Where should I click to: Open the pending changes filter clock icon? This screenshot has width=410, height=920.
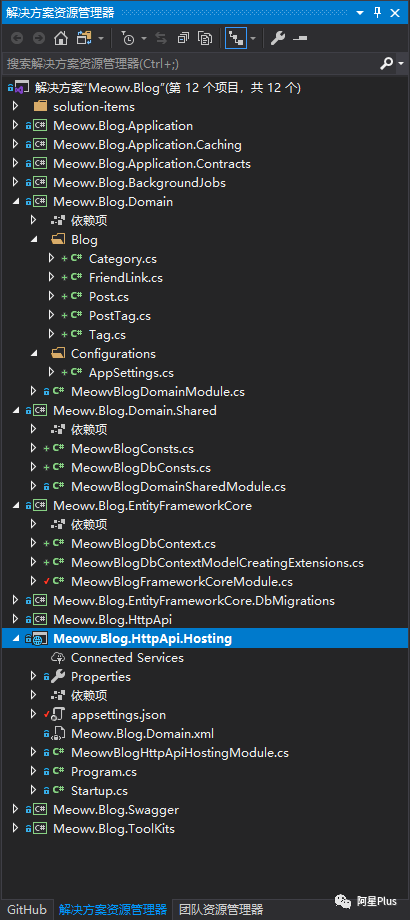tap(127, 39)
